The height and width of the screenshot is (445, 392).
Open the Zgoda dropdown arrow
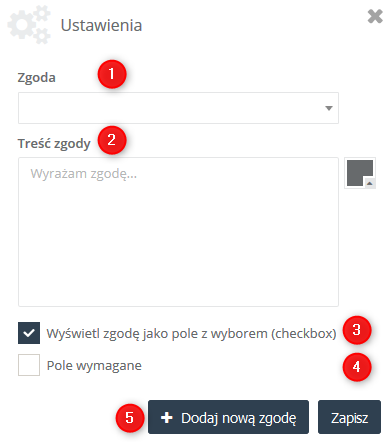click(x=329, y=108)
